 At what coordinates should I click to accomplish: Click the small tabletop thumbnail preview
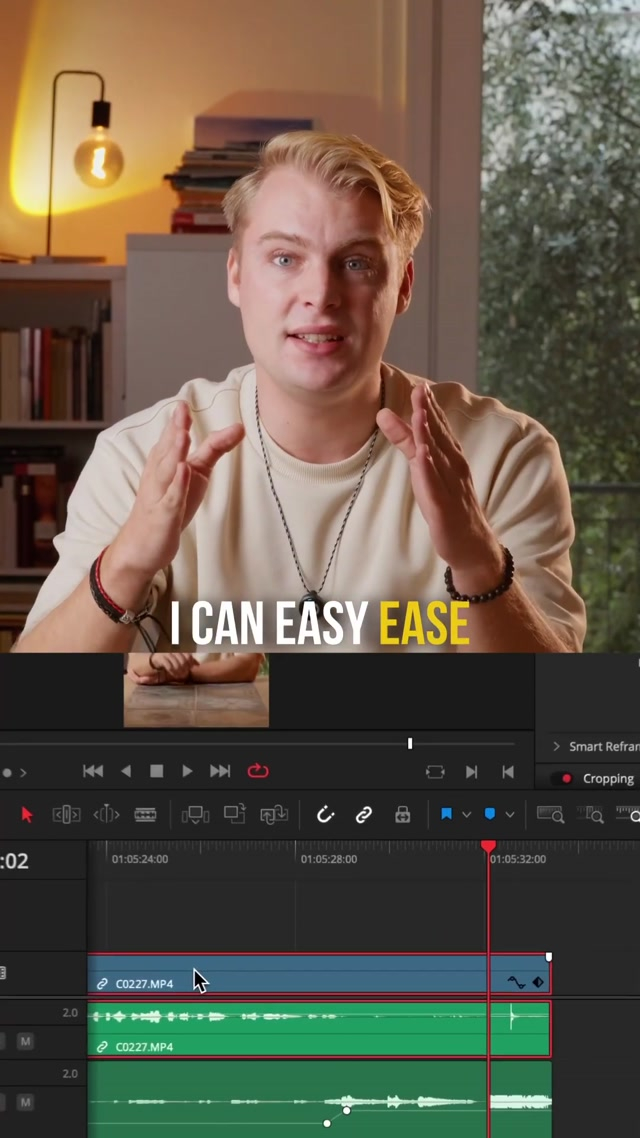click(196, 689)
